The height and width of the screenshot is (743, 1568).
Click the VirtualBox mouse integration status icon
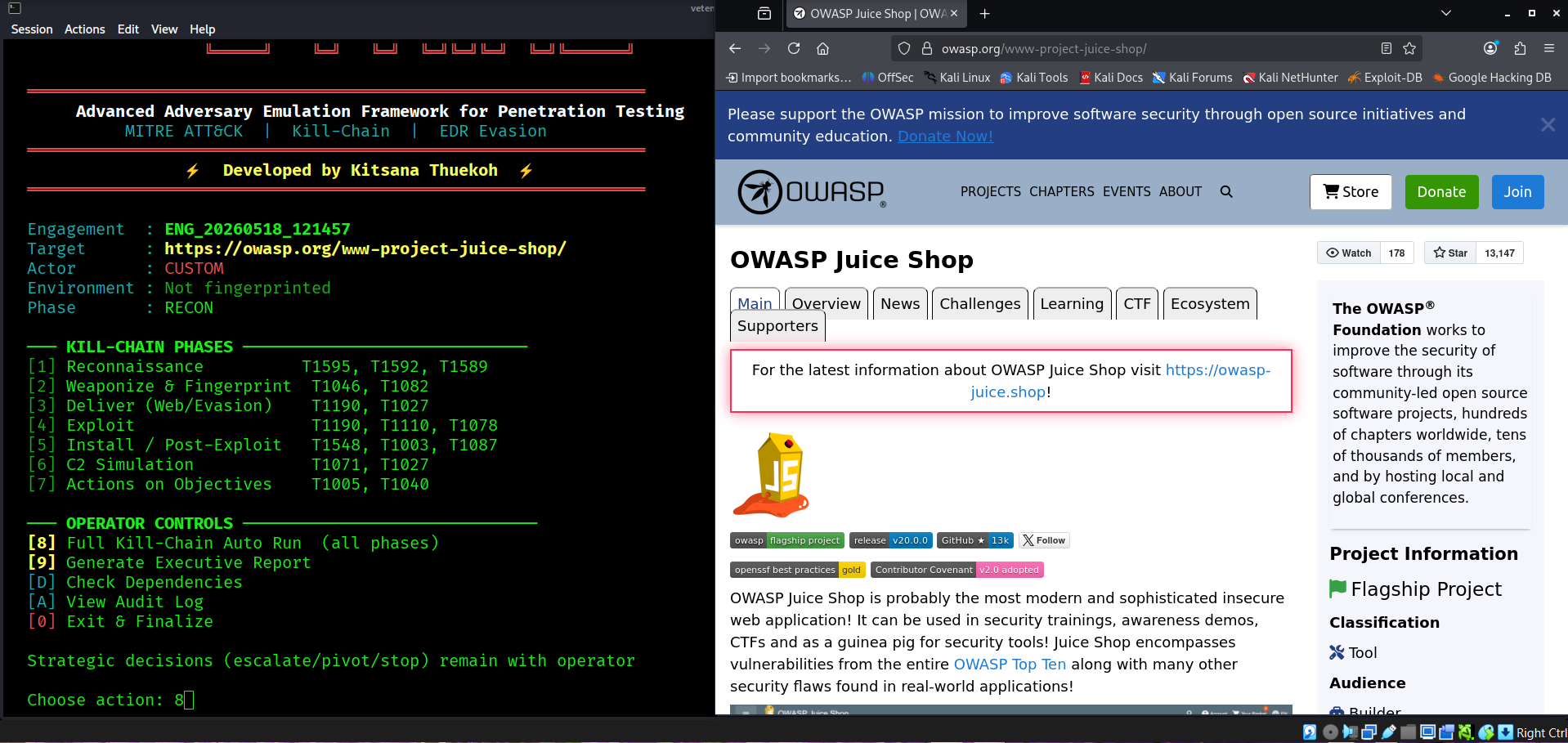click(x=1486, y=732)
